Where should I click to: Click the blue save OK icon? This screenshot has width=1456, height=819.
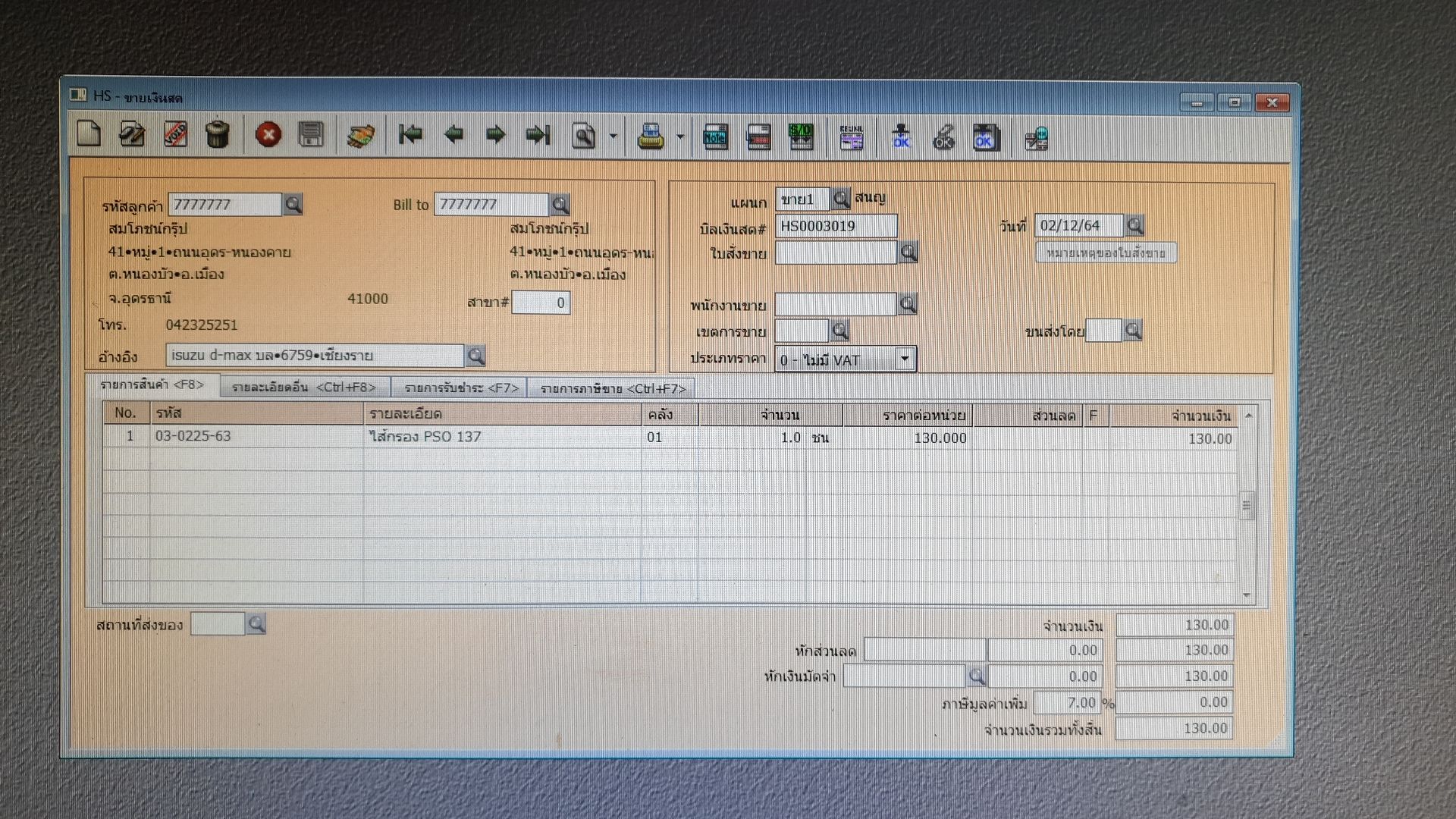(x=986, y=138)
